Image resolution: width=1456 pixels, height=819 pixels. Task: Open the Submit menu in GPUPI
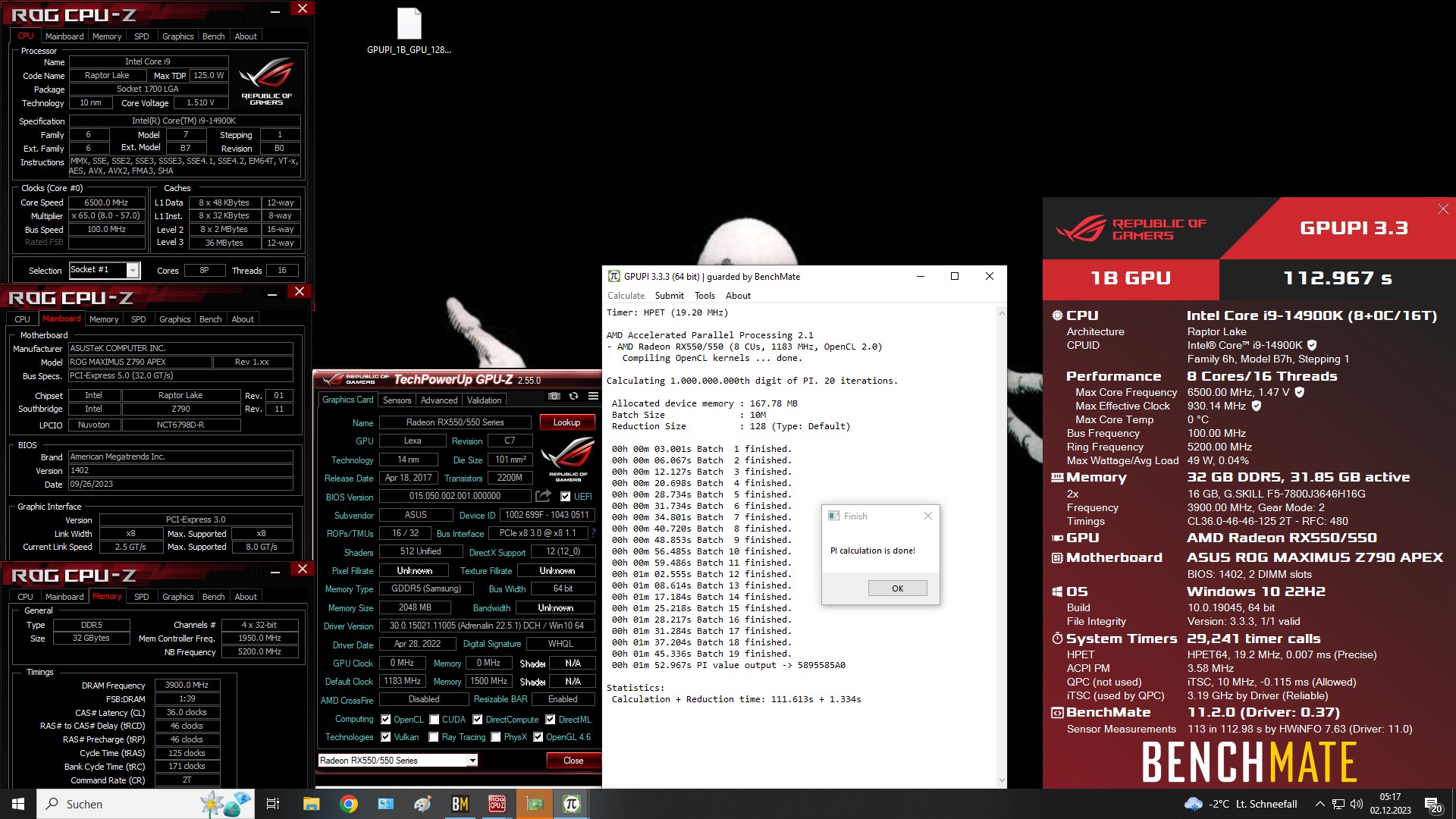669,296
